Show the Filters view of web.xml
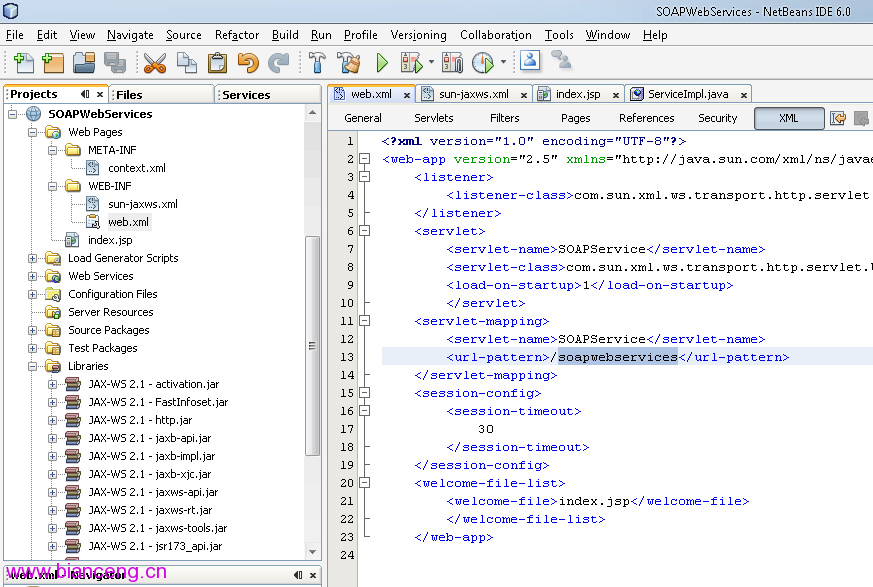Screen dimensions: 873x587 (504, 118)
